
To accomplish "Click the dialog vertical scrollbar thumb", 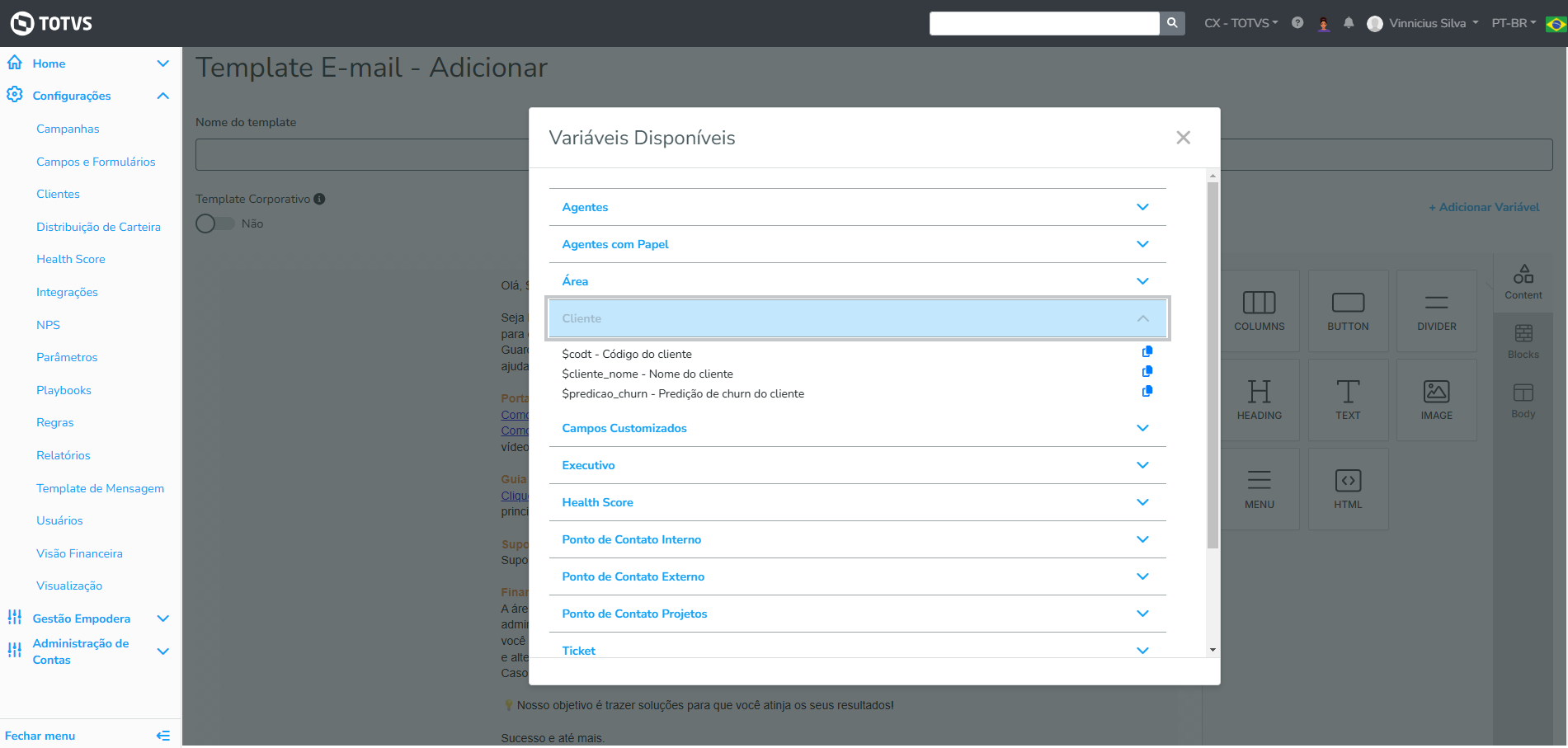I will pos(1212,365).
